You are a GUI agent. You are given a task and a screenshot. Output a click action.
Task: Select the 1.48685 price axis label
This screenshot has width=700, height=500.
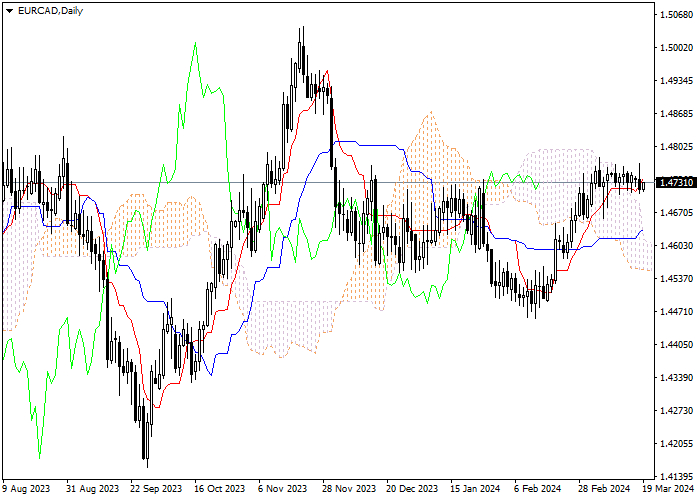click(x=676, y=114)
